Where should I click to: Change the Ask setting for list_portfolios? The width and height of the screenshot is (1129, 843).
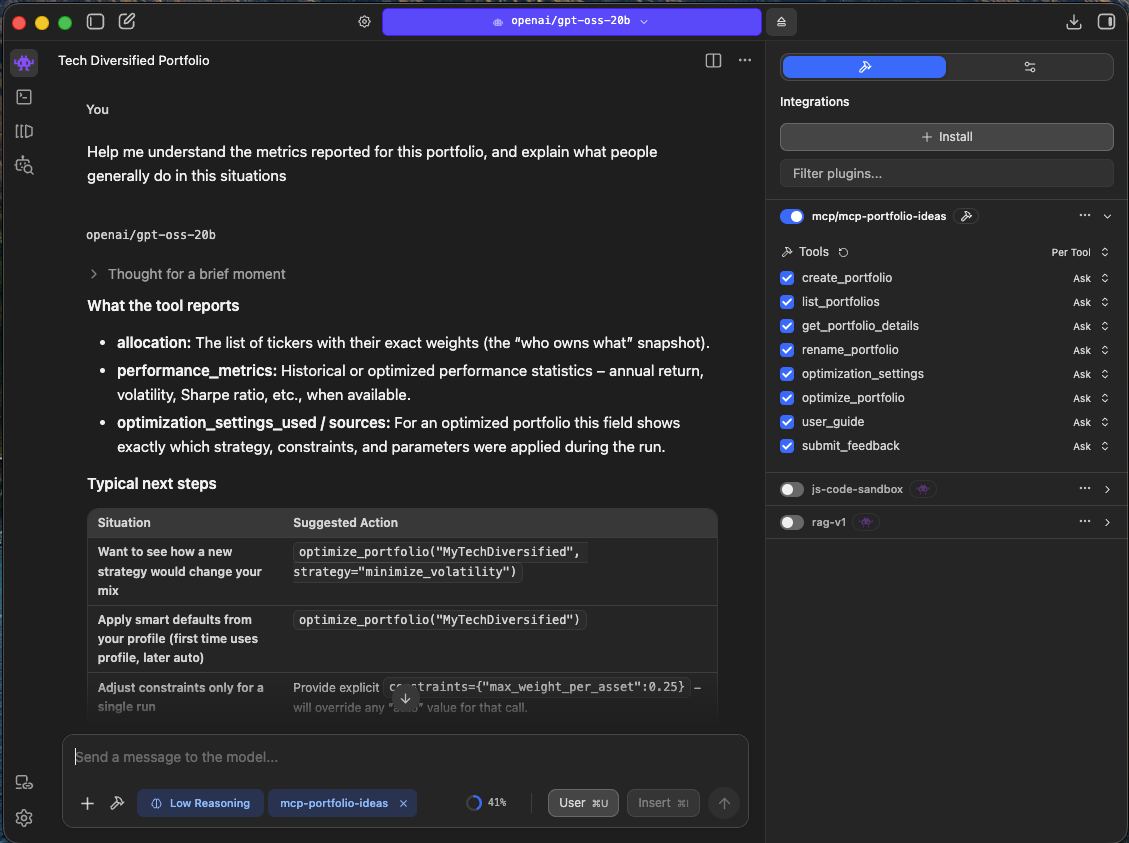click(1090, 302)
